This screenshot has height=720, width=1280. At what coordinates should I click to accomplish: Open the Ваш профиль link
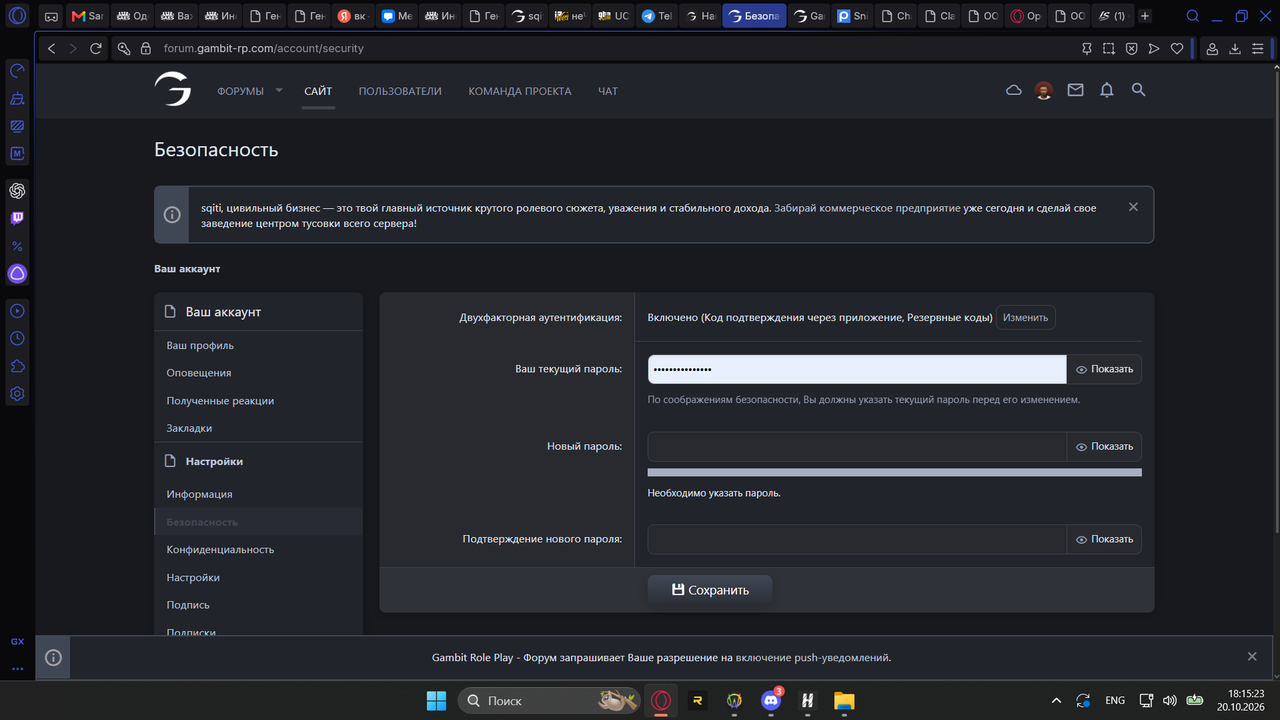pyautogui.click(x=200, y=345)
